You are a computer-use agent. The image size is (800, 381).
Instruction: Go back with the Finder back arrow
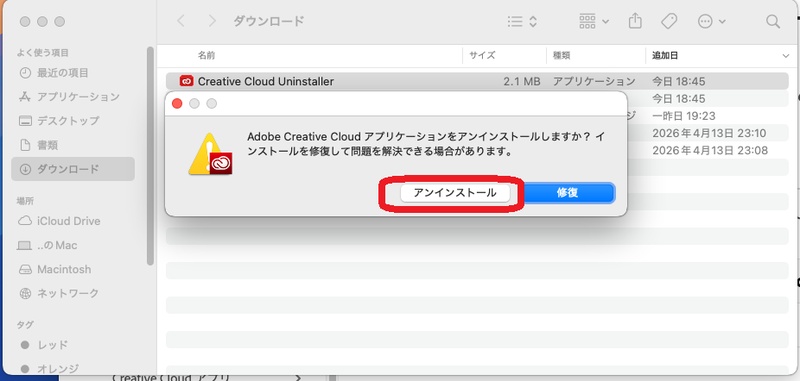[181, 21]
